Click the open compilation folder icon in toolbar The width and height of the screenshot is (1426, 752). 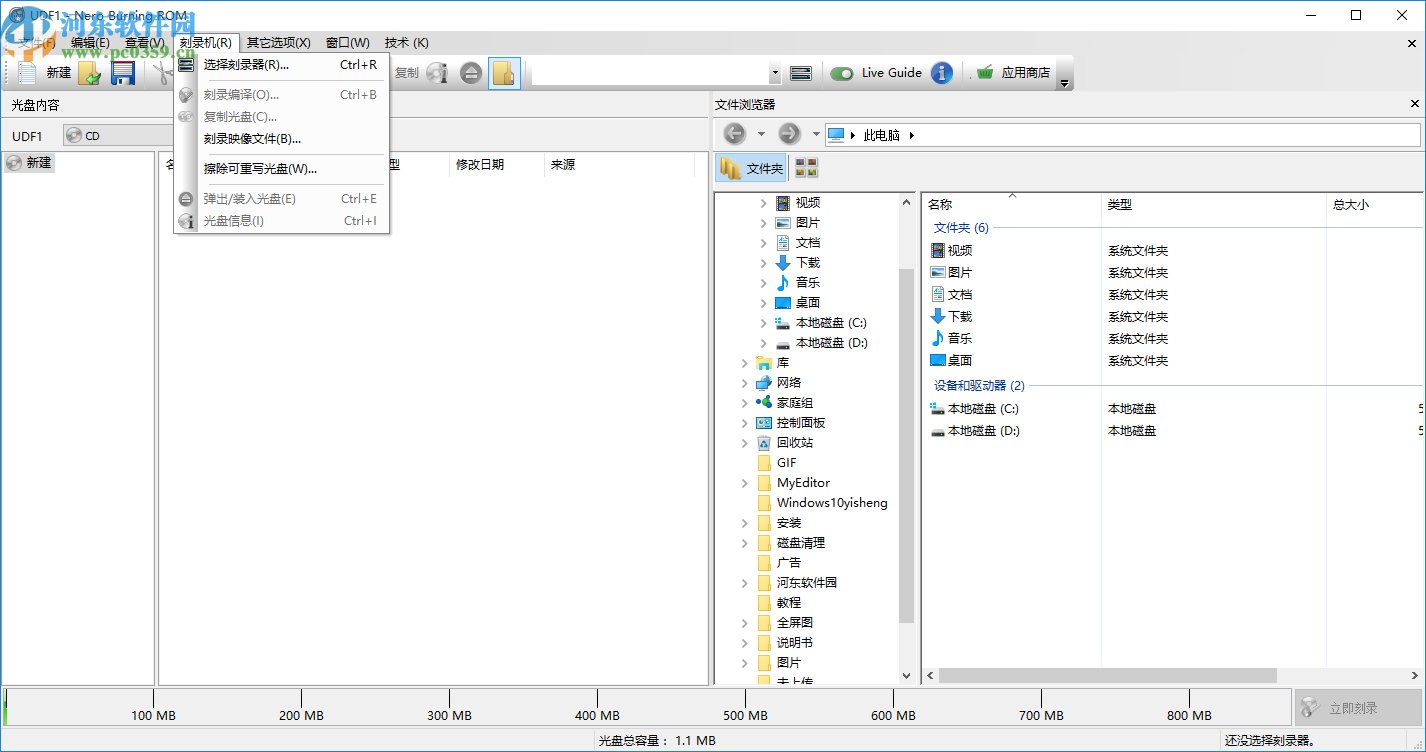(x=90, y=72)
